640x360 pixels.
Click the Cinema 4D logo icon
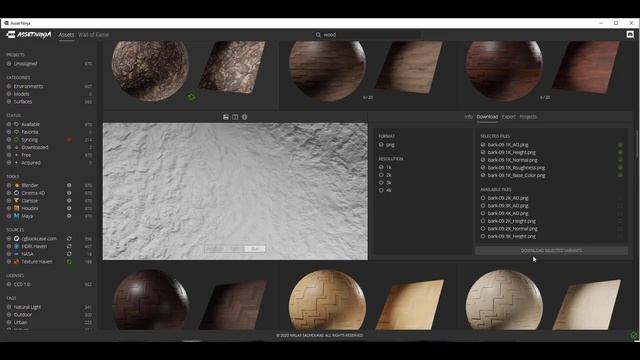[x=17, y=193]
